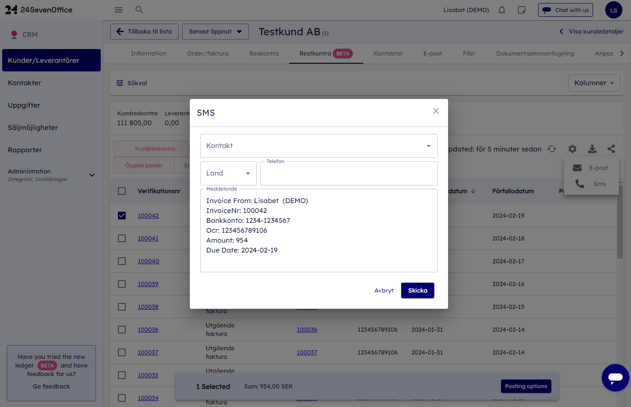Switch to the Kontakter tab
The width and height of the screenshot is (631, 407).
(x=388, y=54)
